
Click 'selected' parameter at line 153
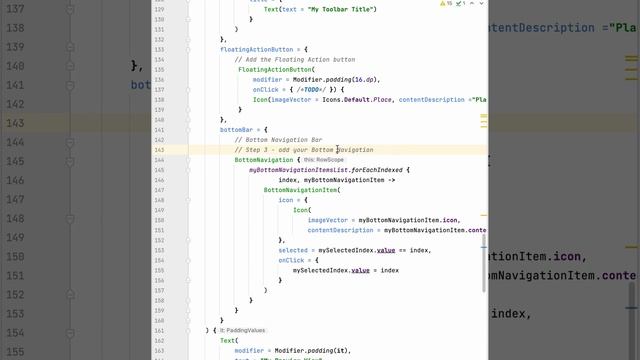(293, 250)
